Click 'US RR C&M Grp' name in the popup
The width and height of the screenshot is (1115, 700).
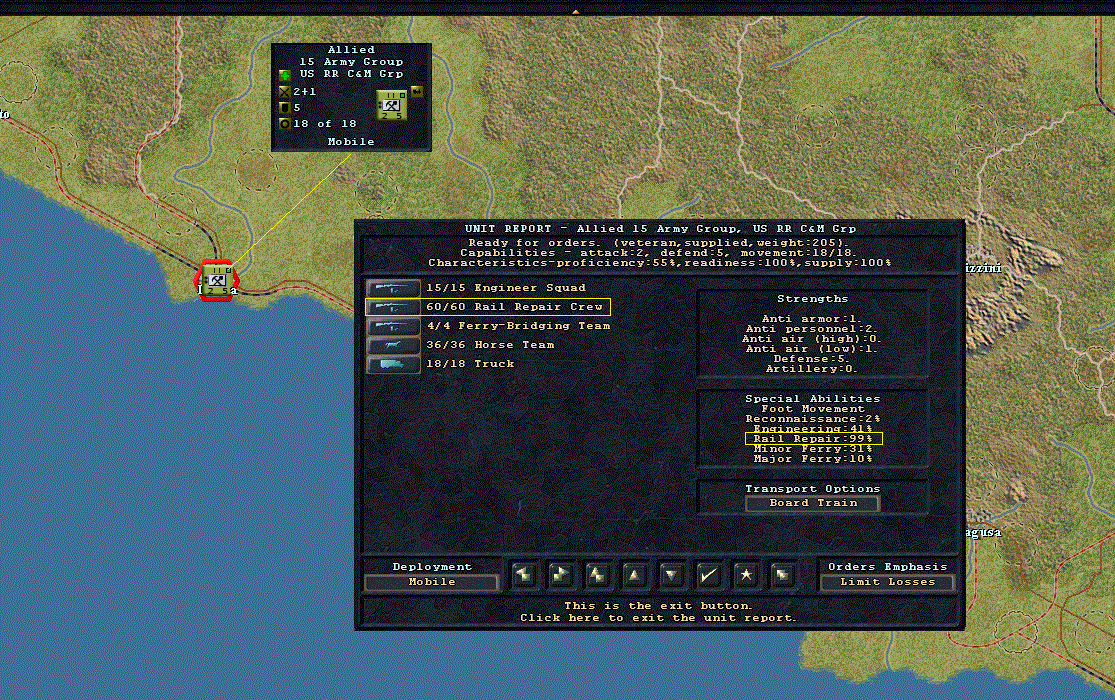click(351, 74)
